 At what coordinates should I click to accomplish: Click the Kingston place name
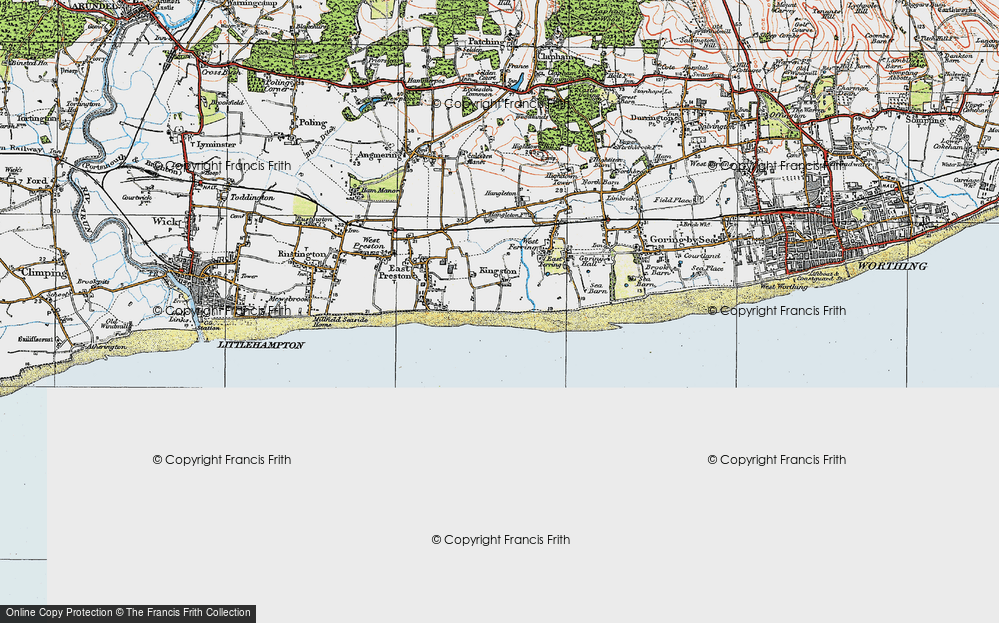(498, 271)
